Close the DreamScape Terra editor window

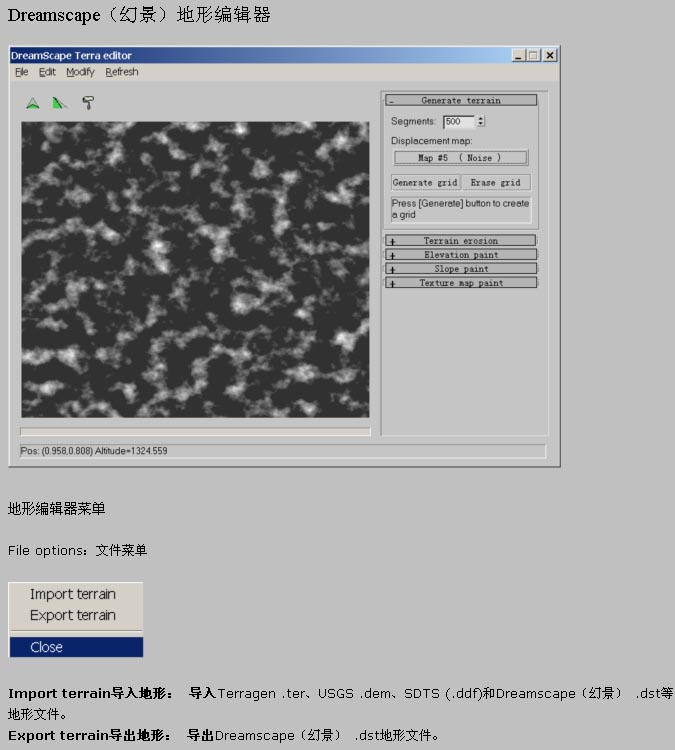coord(550,55)
